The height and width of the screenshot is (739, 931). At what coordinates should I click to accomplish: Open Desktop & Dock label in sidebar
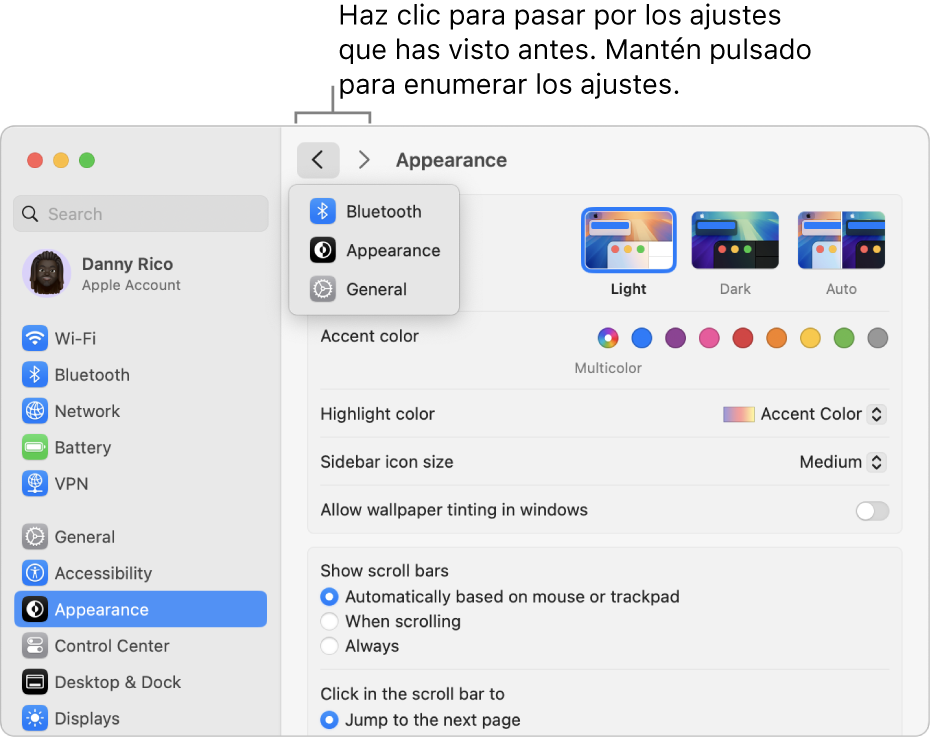click(x=118, y=682)
